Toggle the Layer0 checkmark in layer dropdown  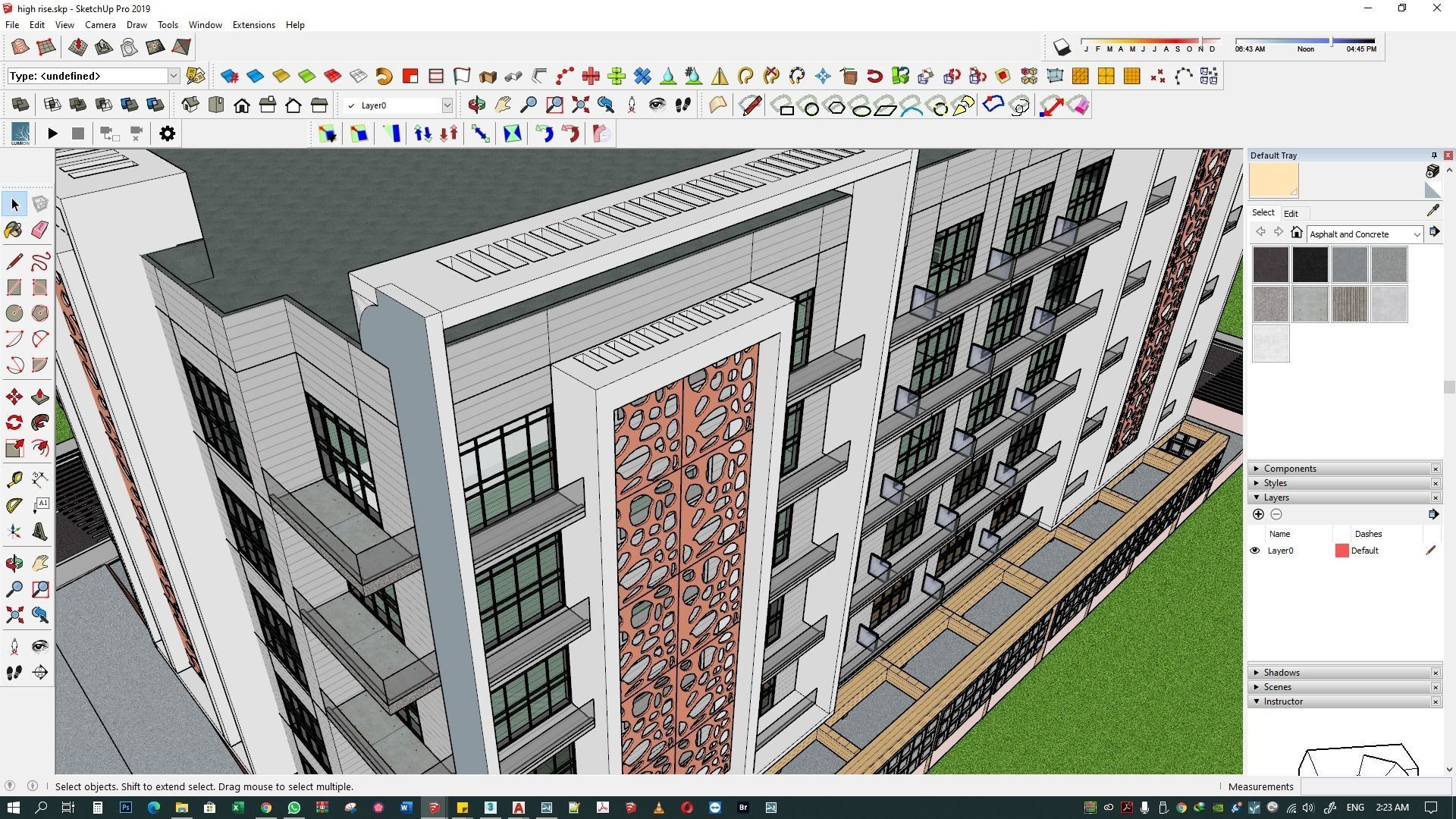click(x=350, y=105)
